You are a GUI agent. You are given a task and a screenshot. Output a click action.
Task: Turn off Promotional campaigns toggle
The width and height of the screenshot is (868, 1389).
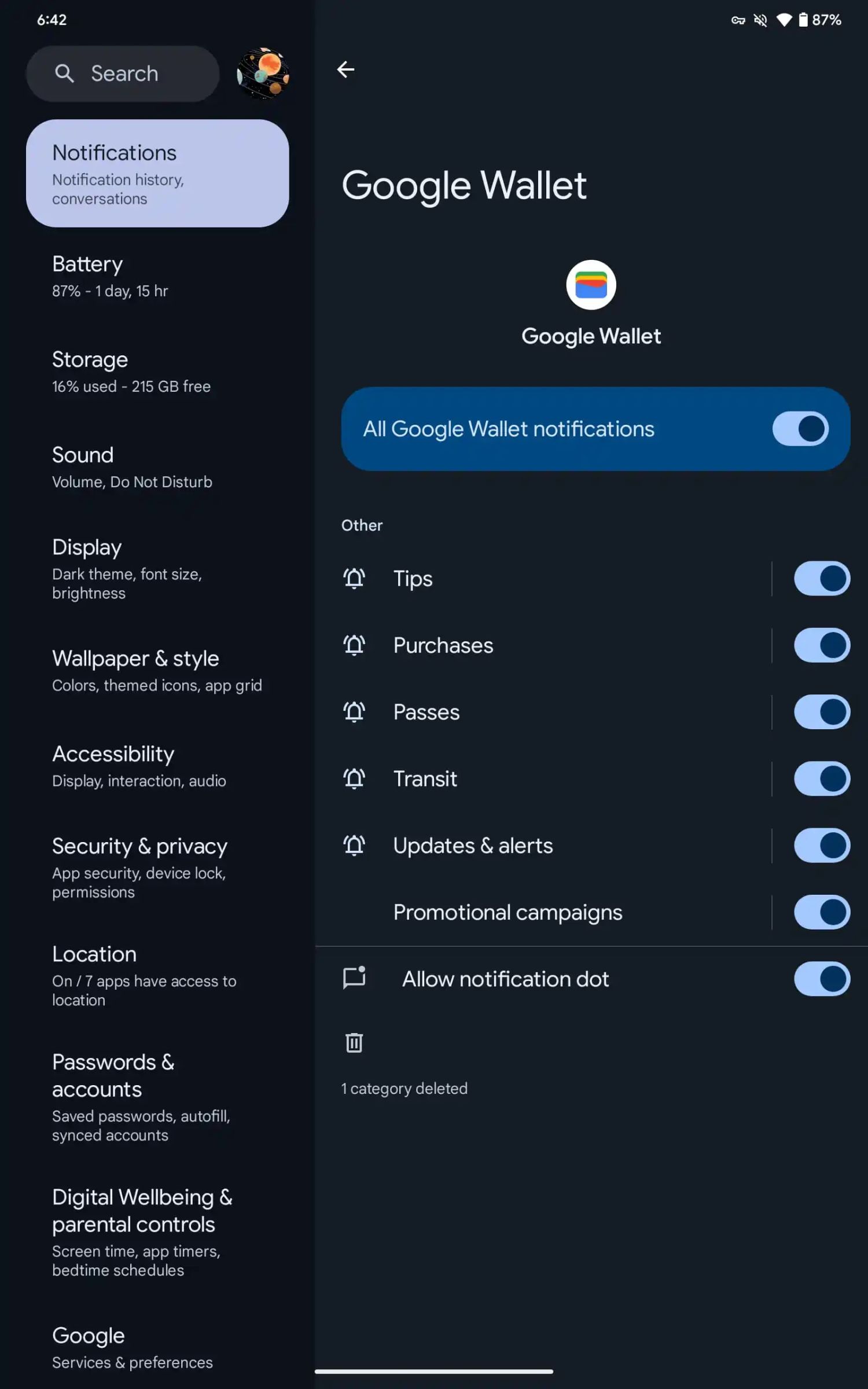[821, 912]
